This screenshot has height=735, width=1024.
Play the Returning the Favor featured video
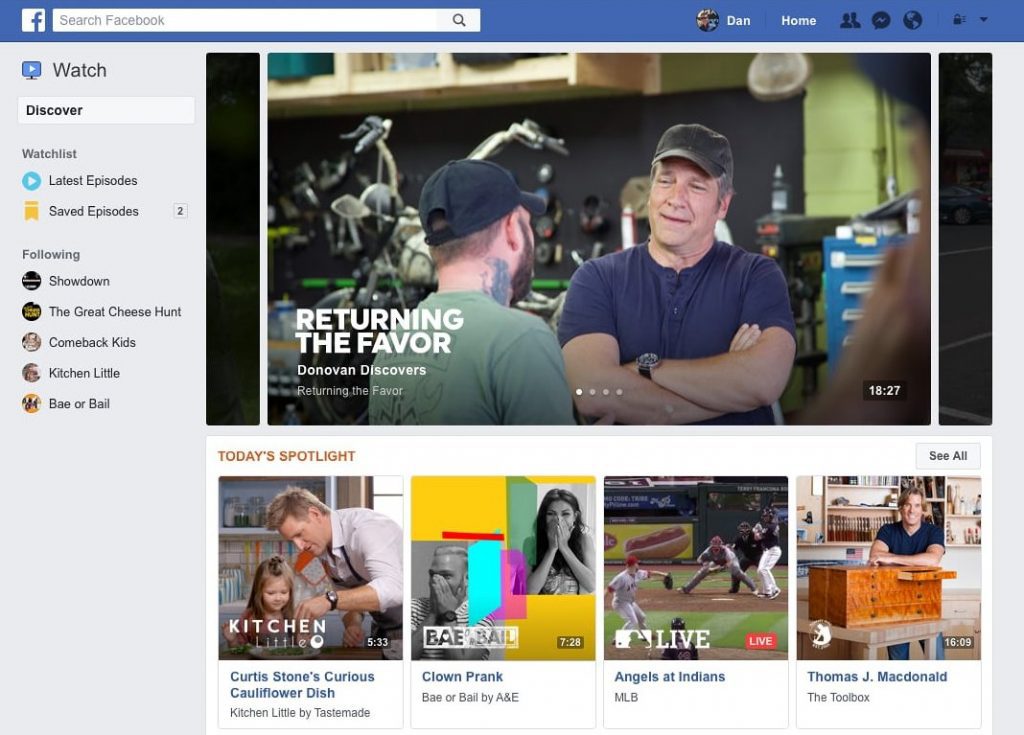point(597,238)
